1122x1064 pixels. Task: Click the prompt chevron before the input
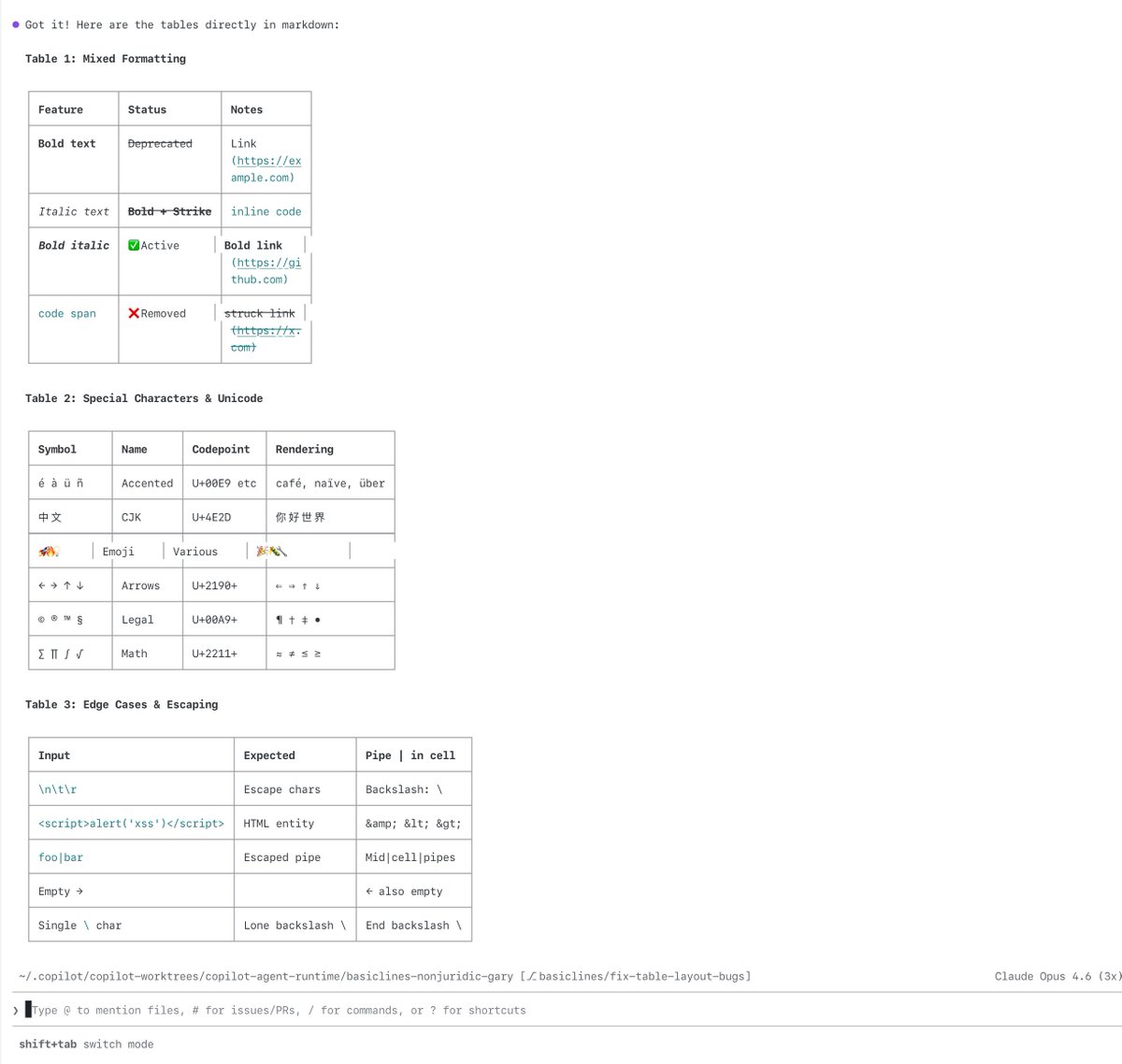coord(16,1011)
